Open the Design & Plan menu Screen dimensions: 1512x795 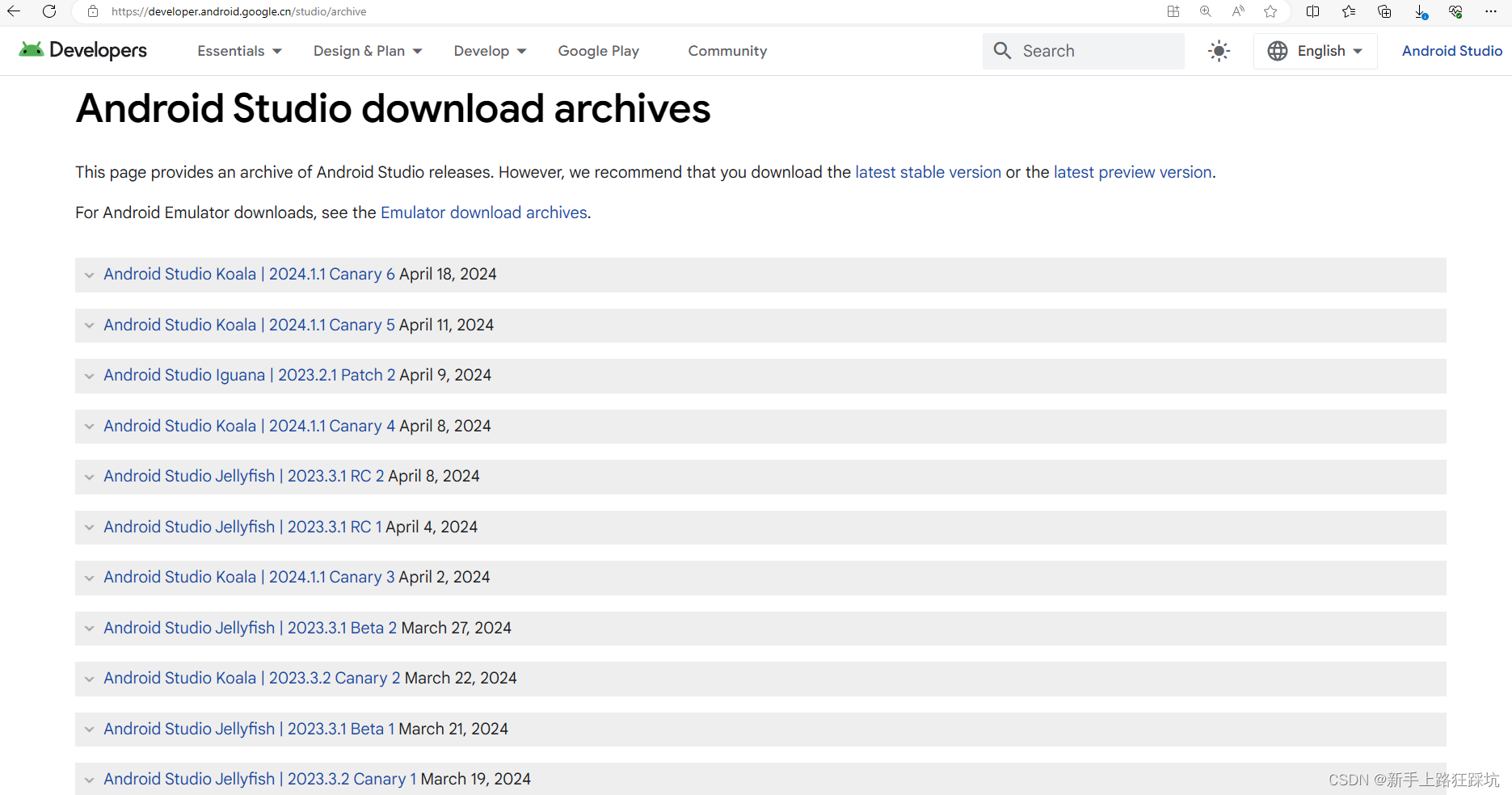[368, 51]
